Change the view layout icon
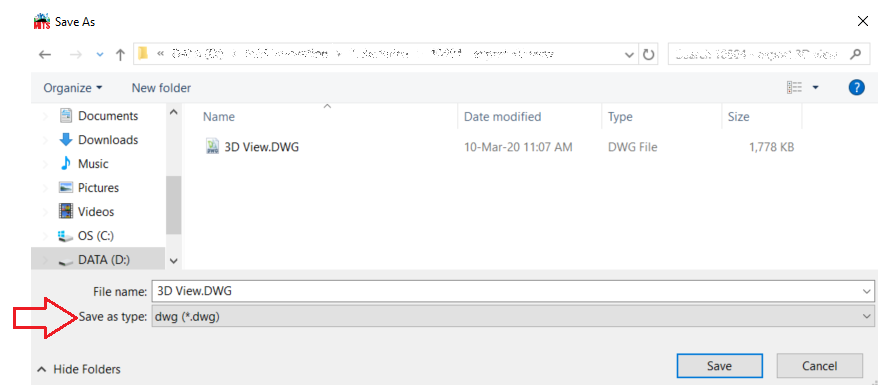878x385 pixels. click(794, 87)
